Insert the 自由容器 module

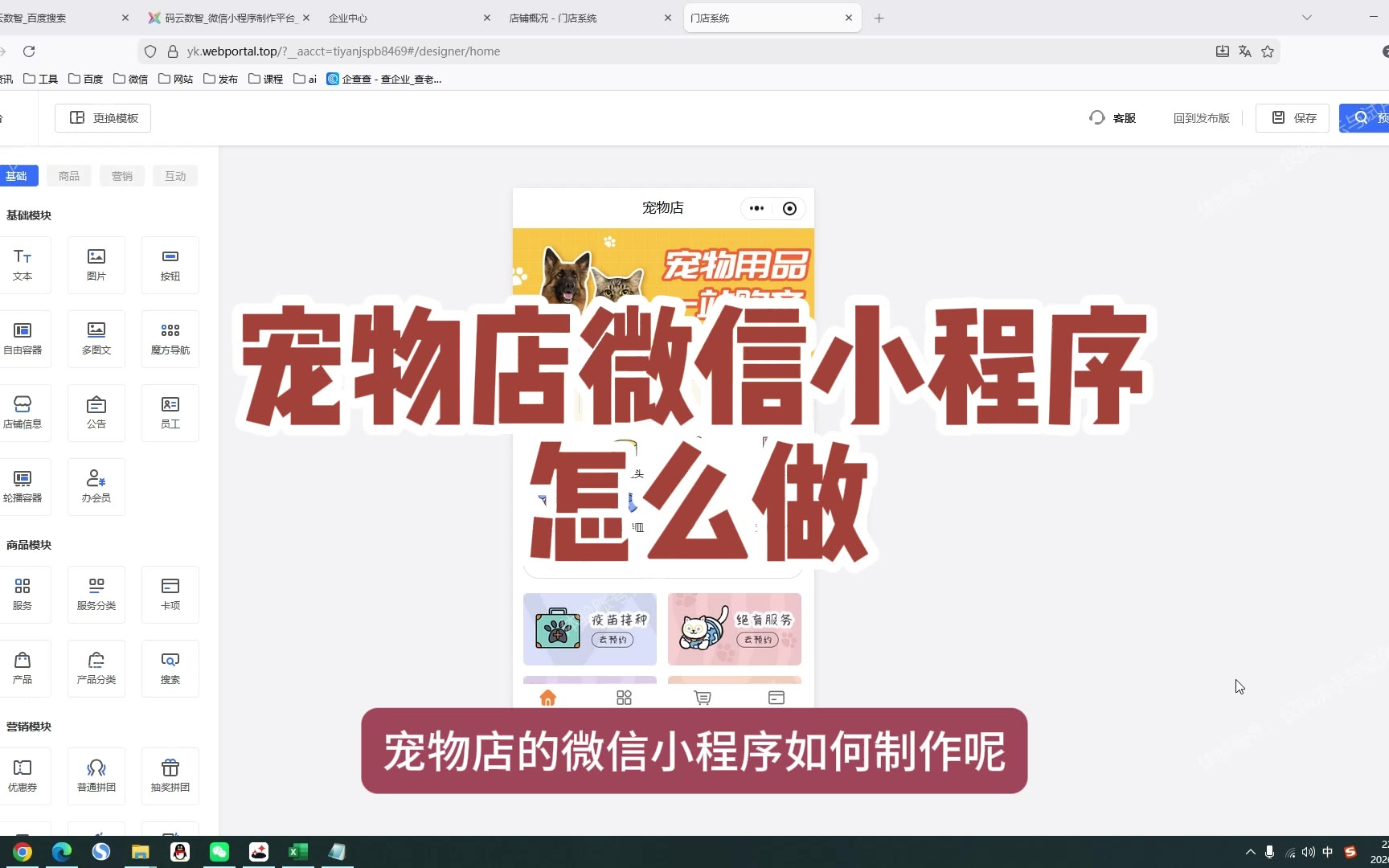(23, 338)
